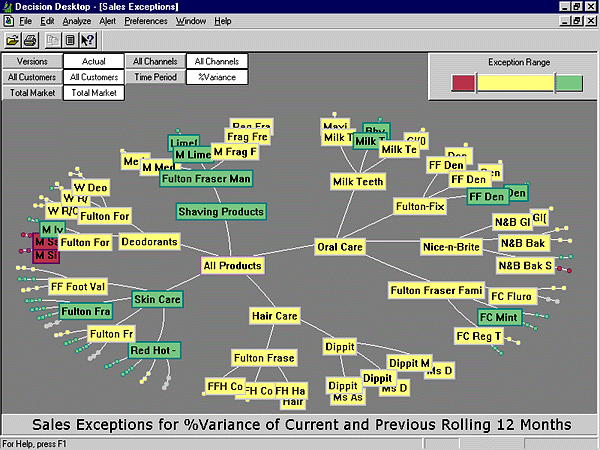Click the Time Period dimension button
The height and width of the screenshot is (450, 600).
[x=155, y=77]
